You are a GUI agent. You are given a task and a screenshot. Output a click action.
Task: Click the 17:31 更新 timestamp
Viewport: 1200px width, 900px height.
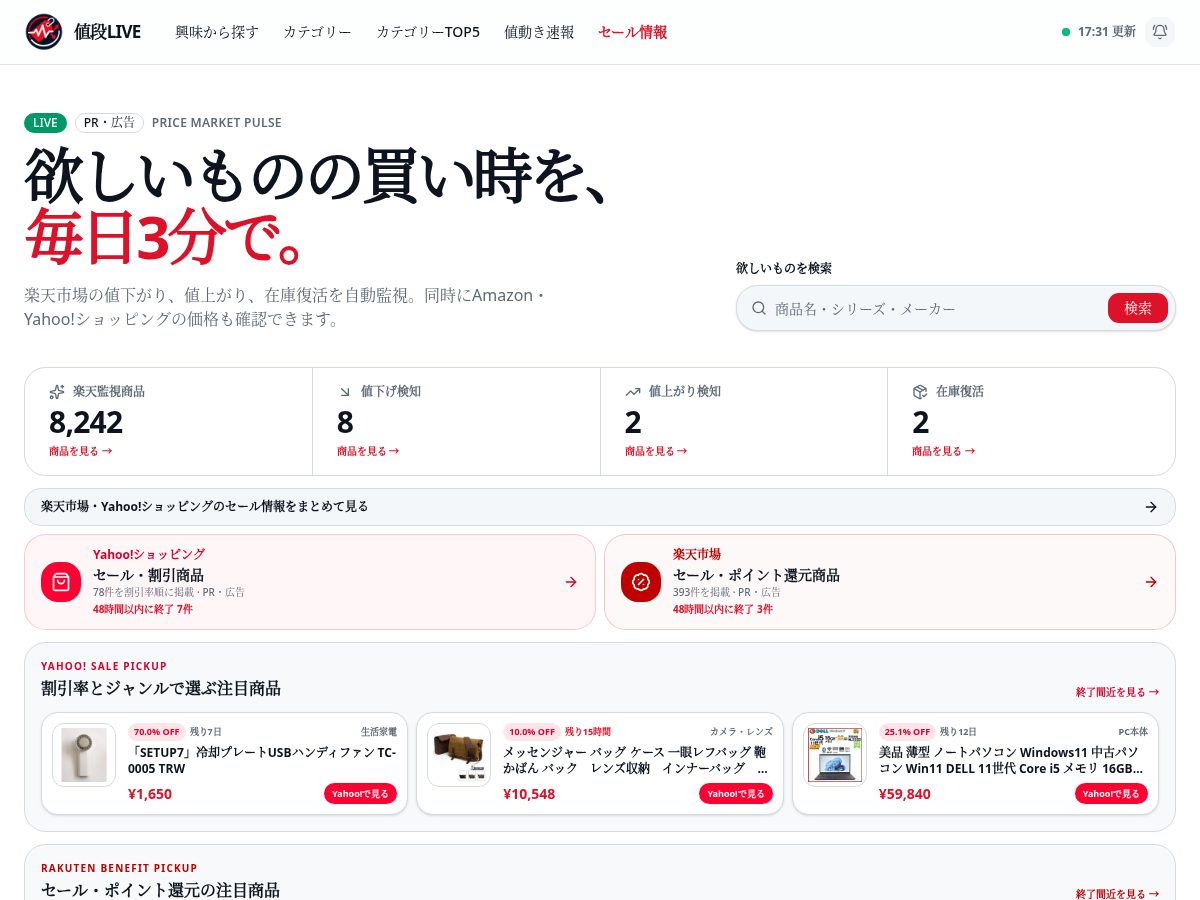click(1107, 32)
